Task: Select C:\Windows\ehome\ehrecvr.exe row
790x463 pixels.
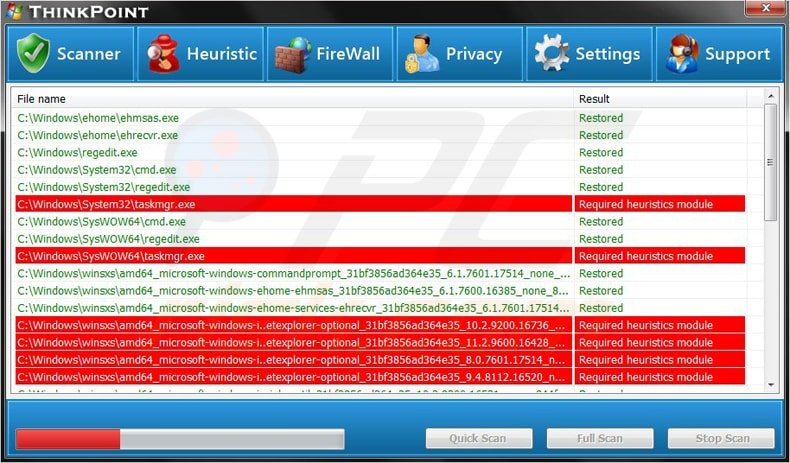Action: pyautogui.click(x=380, y=135)
